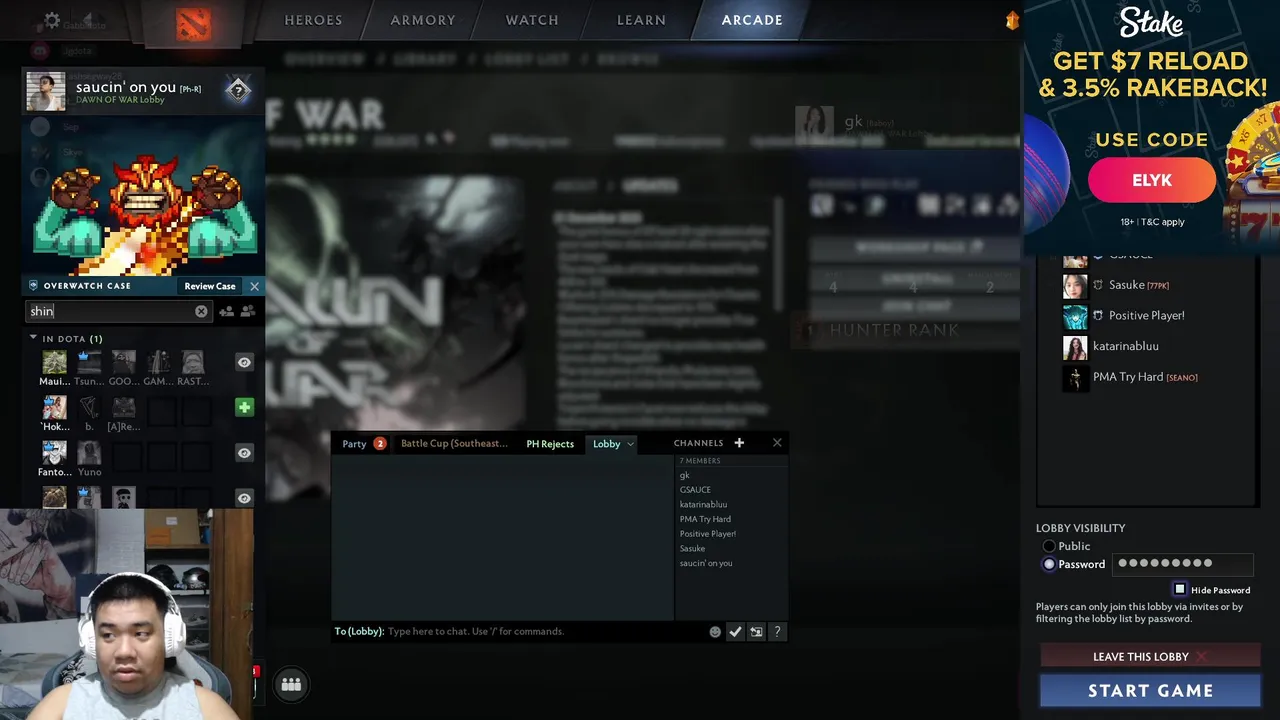The height and width of the screenshot is (720, 1280).
Task: Clear the friend search field
Action: (201, 312)
